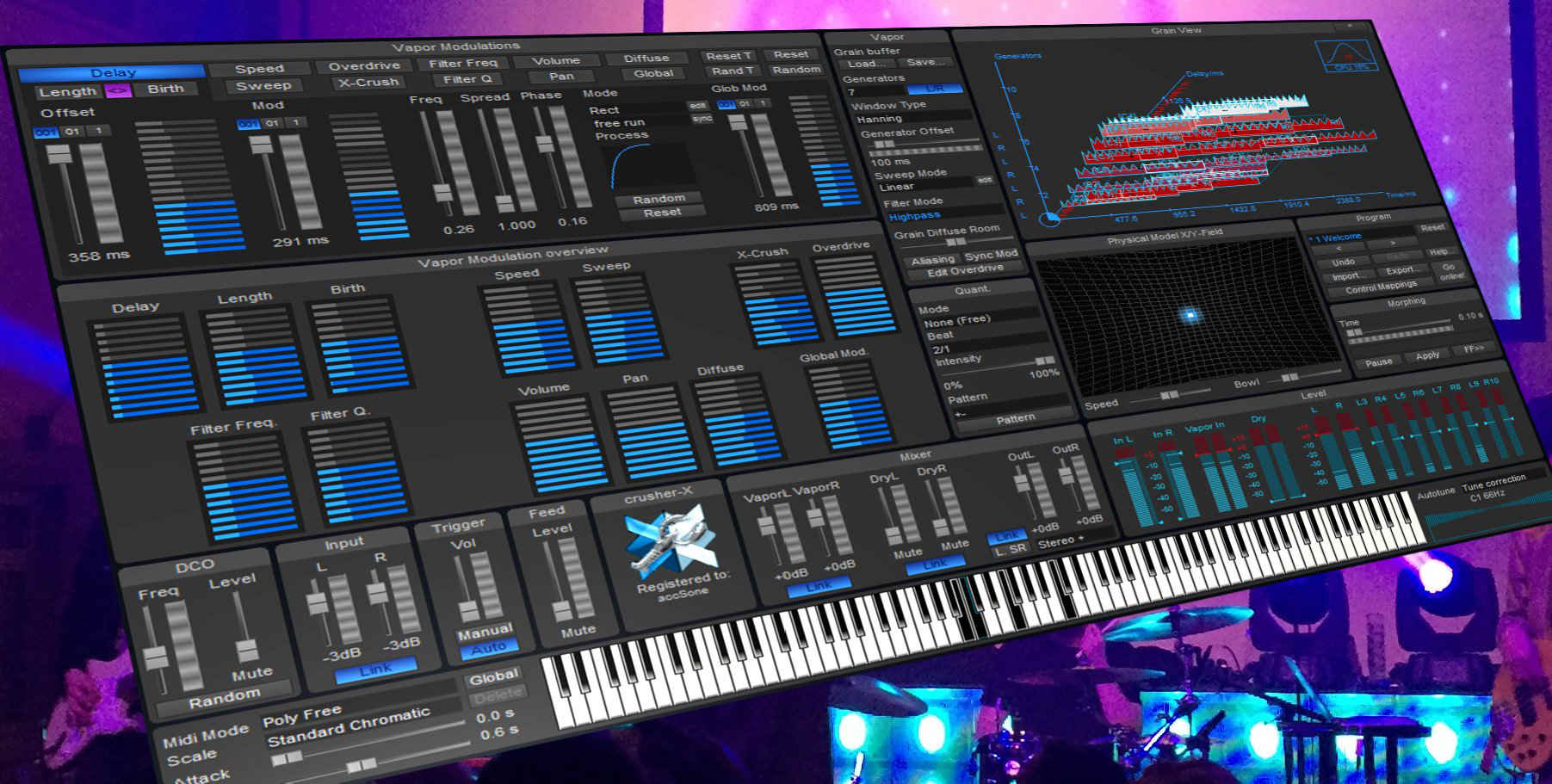
Task: Click the Quant Intensity slider handle
Action: [x=1045, y=360]
